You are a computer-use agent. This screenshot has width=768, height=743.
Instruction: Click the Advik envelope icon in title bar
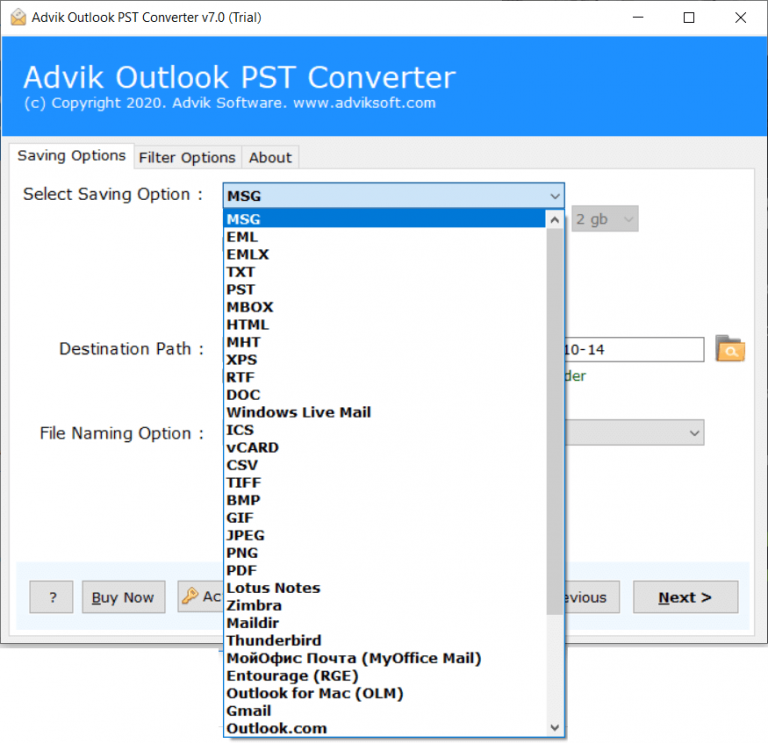[18, 17]
